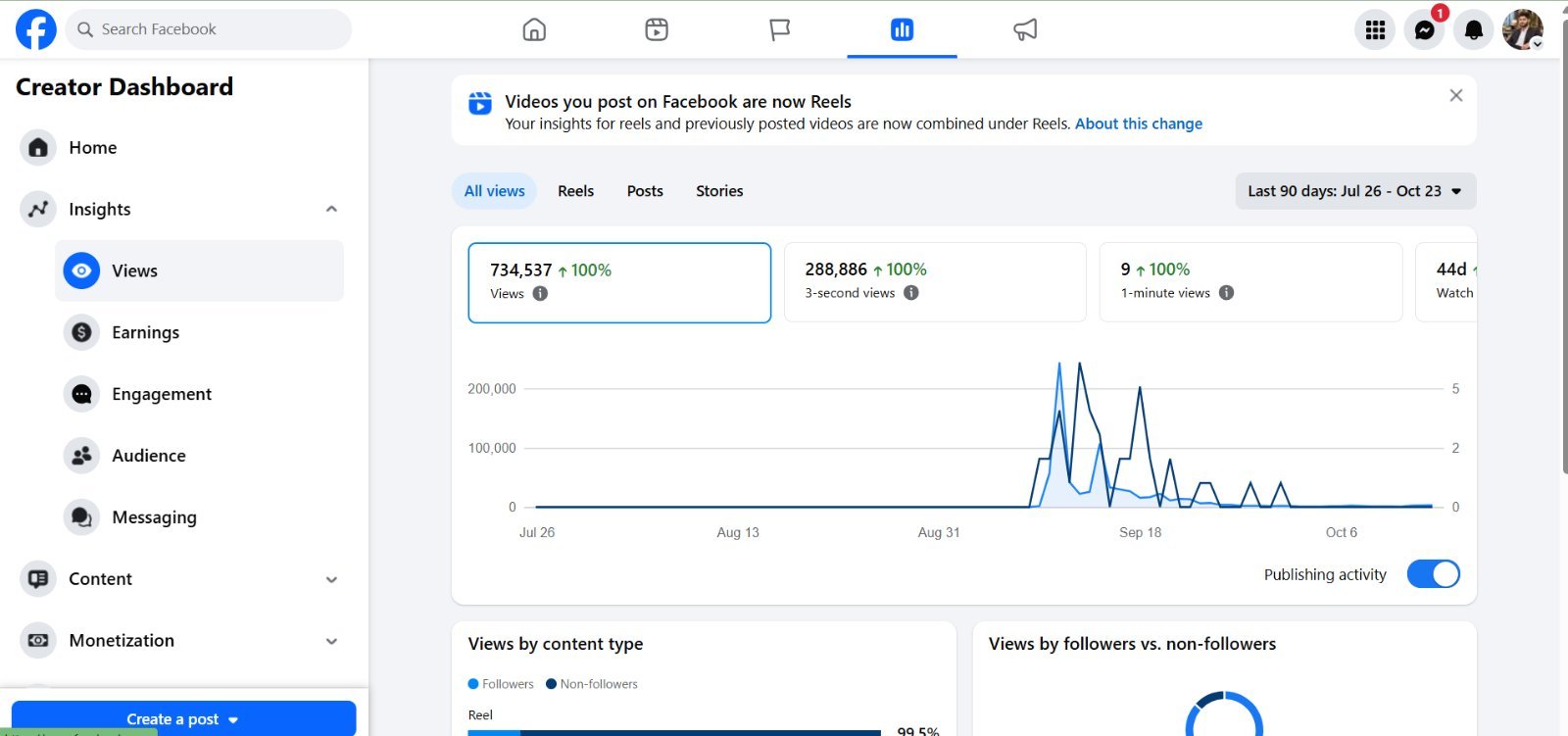Open the notifications bell
The width and height of the screenshot is (1568, 736).
pyautogui.click(x=1473, y=30)
